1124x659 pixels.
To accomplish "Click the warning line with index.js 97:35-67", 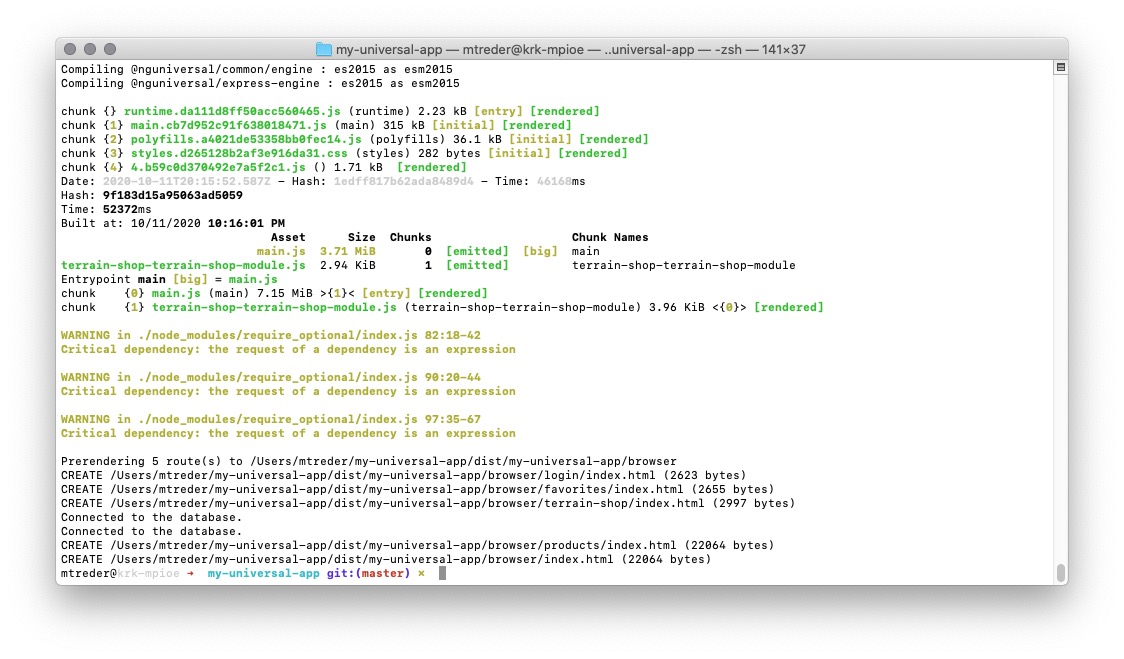I will click(x=271, y=419).
